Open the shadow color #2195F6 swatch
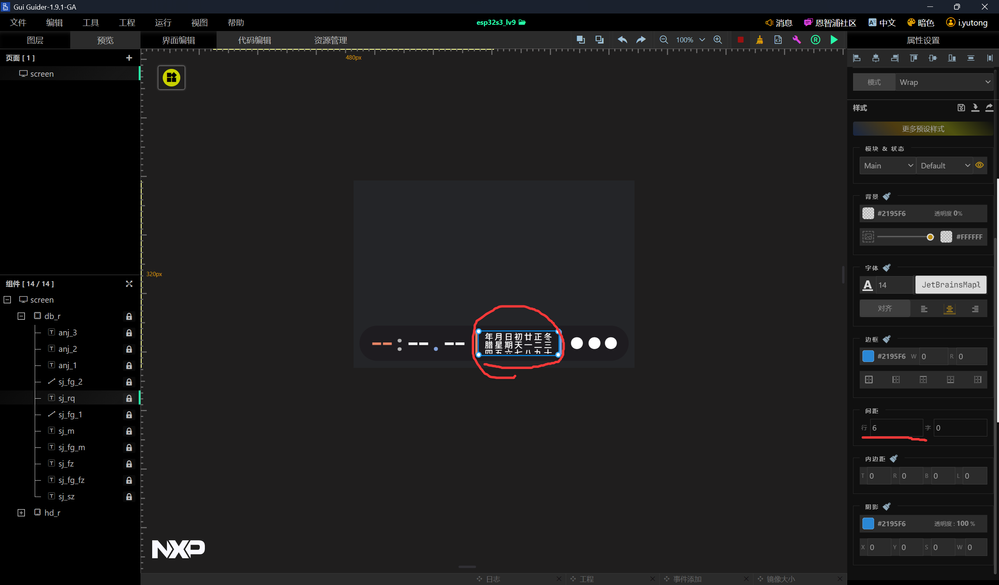 [868, 523]
